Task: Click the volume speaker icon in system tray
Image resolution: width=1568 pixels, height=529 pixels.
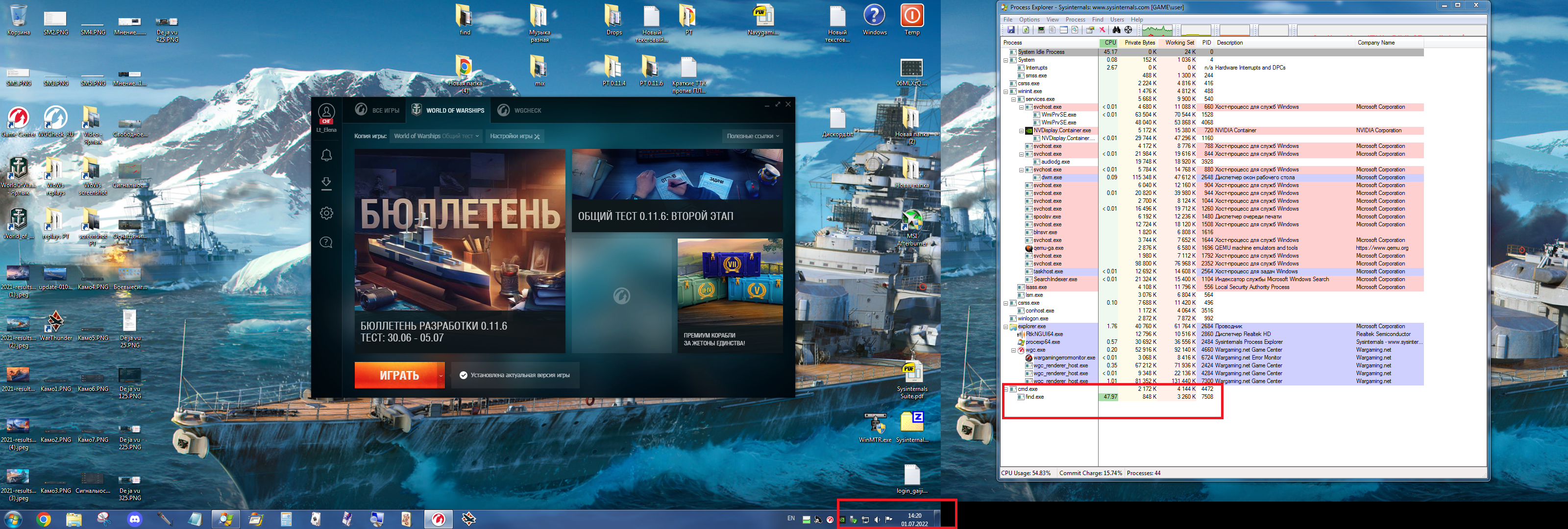Action: (877, 519)
